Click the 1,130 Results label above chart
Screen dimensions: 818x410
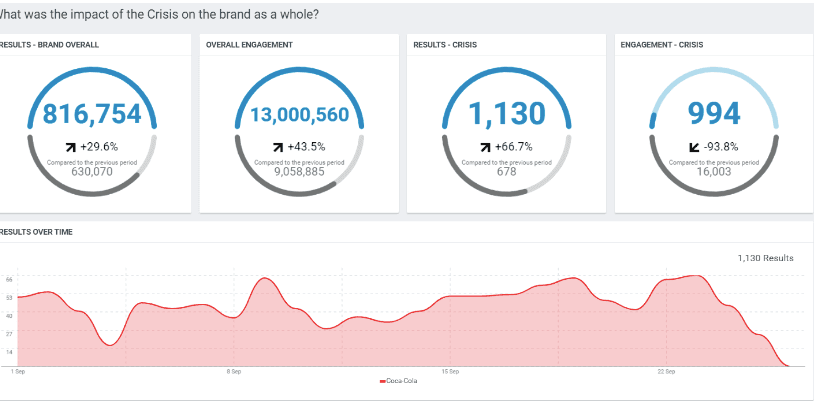tap(765, 258)
